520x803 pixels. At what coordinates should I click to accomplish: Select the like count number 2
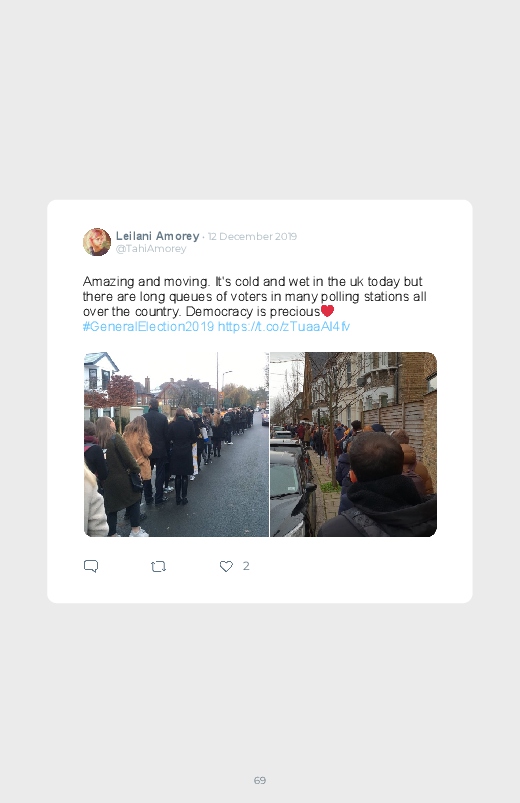(x=246, y=566)
